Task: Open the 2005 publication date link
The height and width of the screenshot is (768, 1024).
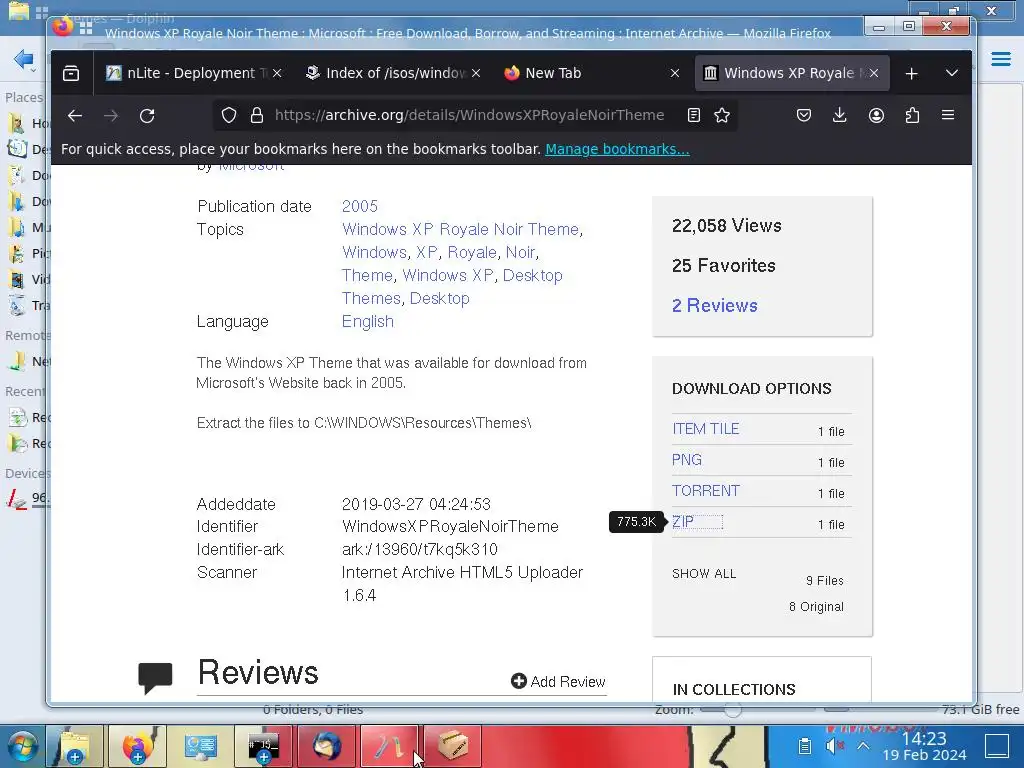Action: 360,206
